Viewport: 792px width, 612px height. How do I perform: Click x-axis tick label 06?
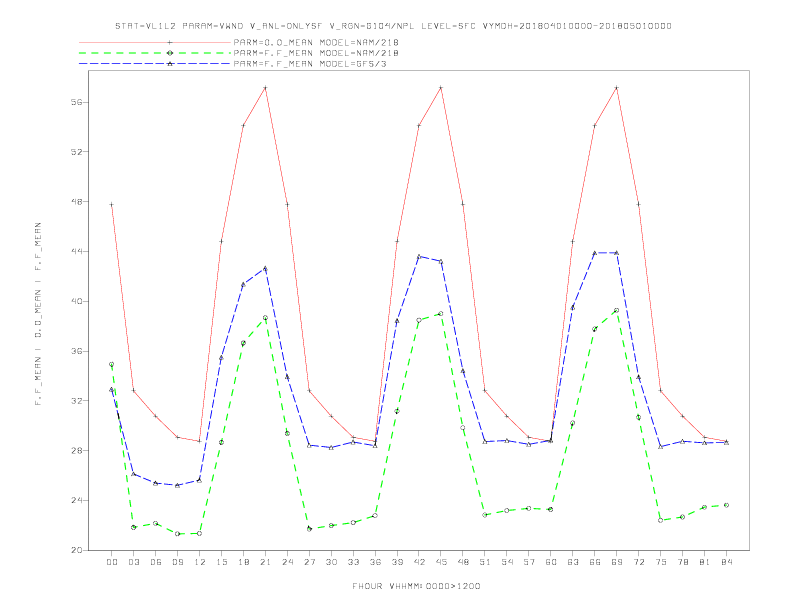pos(156,562)
